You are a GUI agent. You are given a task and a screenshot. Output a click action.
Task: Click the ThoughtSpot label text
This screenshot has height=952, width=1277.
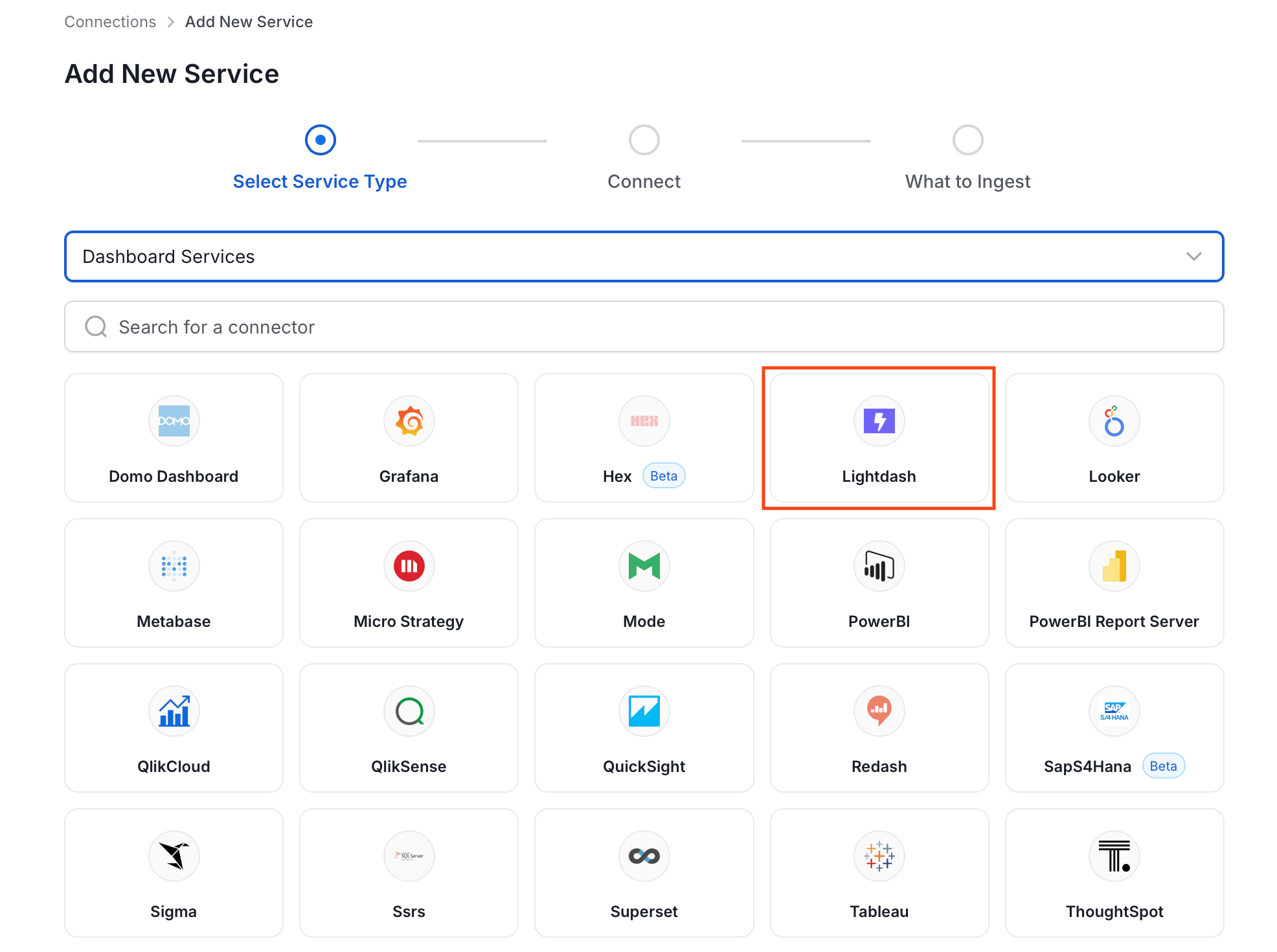pos(1114,912)
